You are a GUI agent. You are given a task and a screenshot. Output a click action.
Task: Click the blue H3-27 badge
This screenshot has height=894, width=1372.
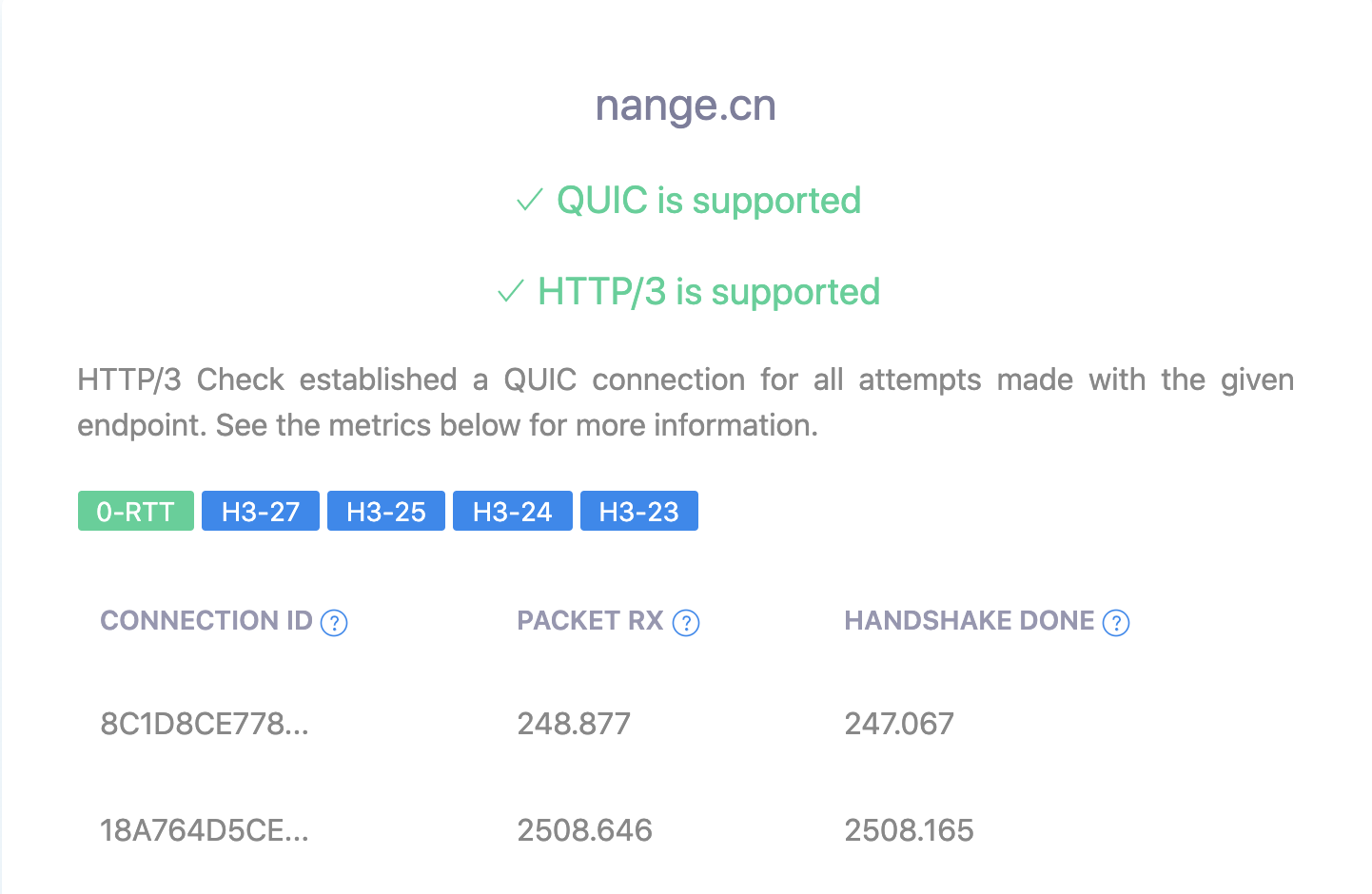click(x=260, y=511)
